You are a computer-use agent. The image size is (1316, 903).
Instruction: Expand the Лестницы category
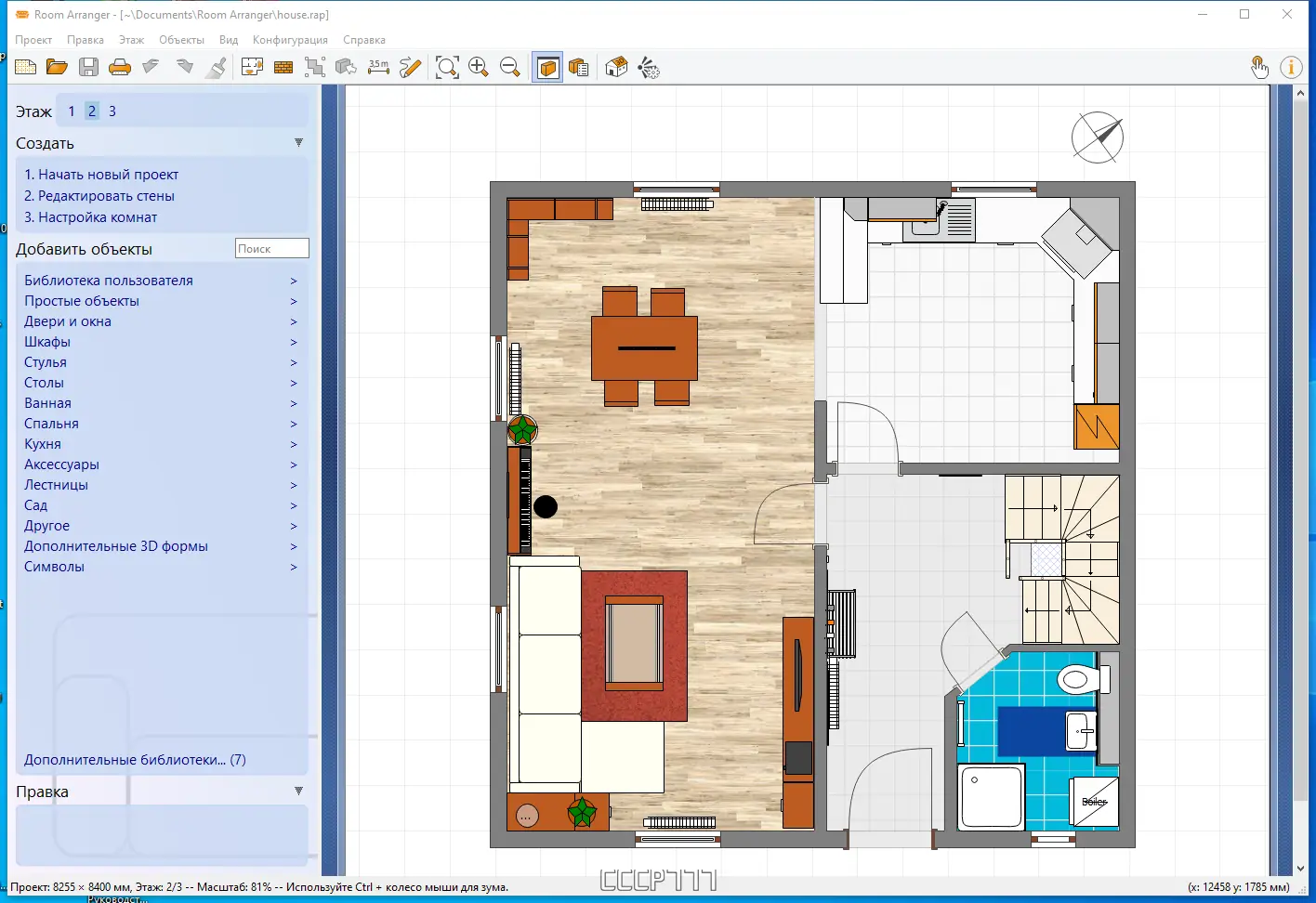tap(56, 484)
